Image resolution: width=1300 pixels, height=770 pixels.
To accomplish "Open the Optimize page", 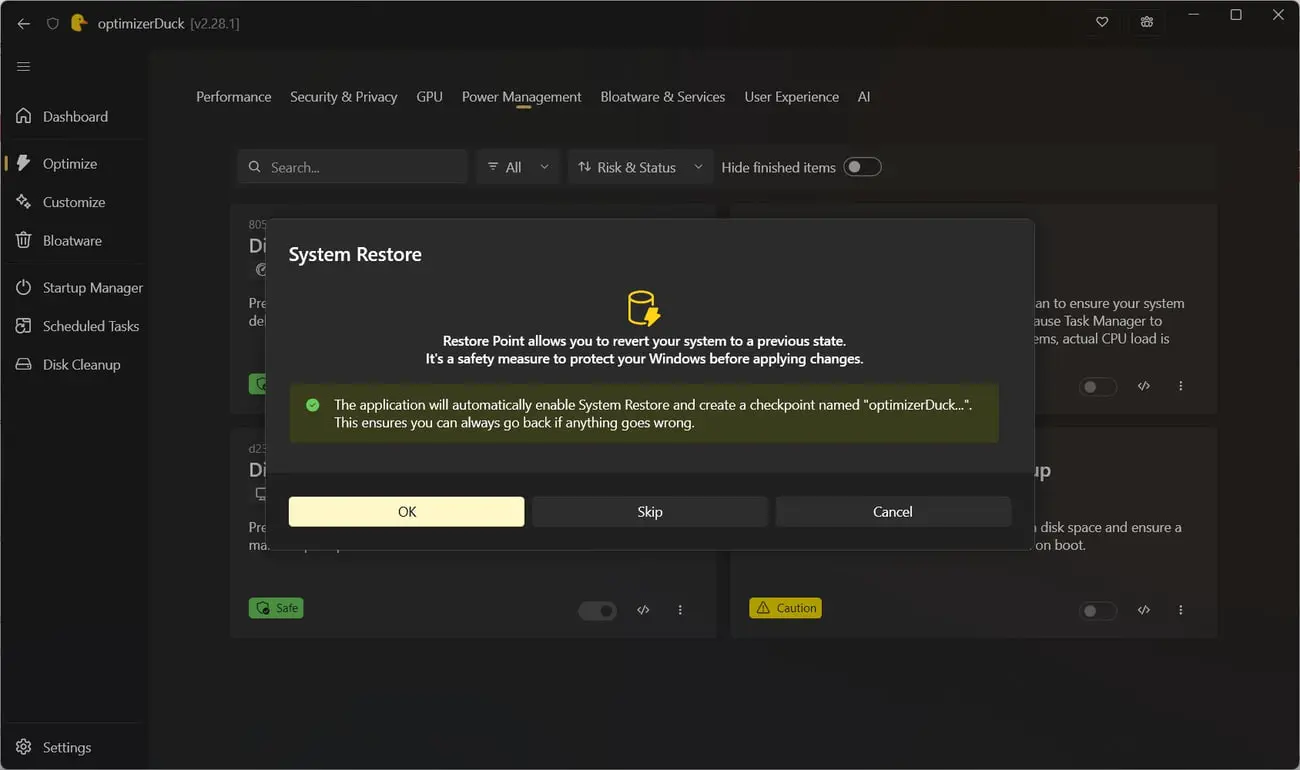I will point(75,163).
